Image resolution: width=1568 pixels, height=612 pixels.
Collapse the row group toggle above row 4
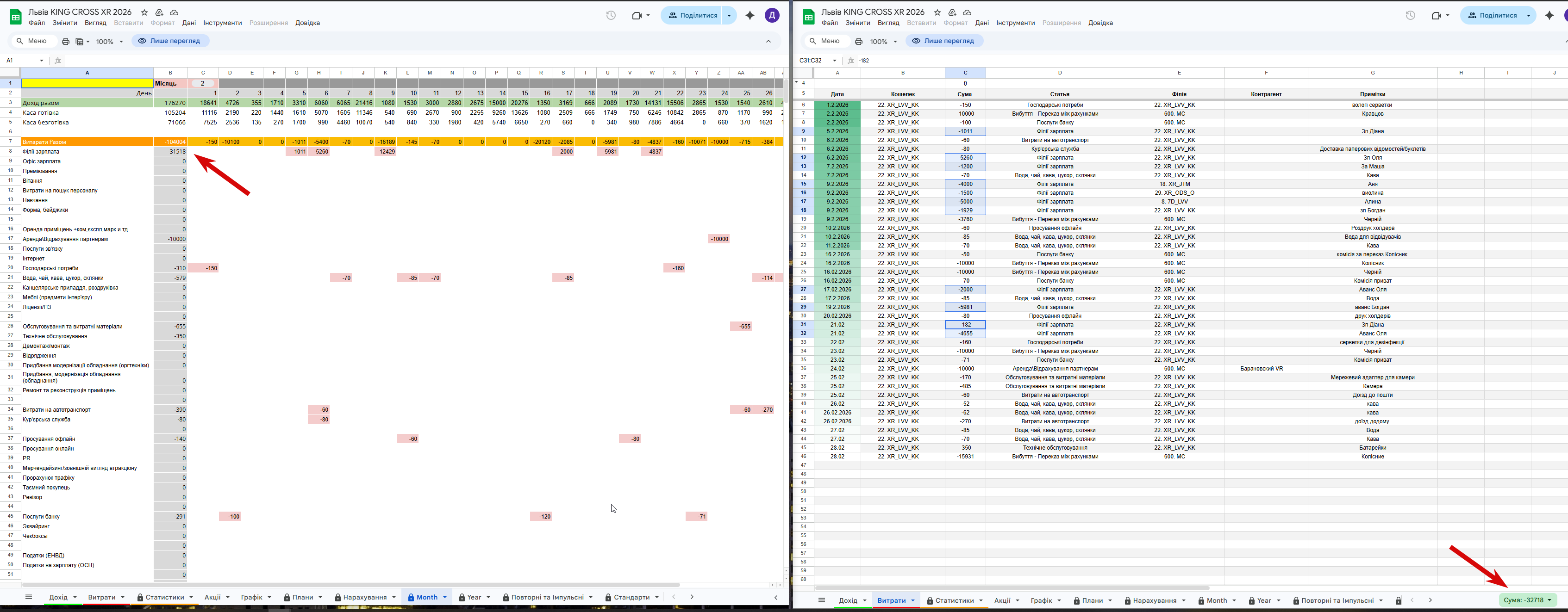click(x=796, y=82)
